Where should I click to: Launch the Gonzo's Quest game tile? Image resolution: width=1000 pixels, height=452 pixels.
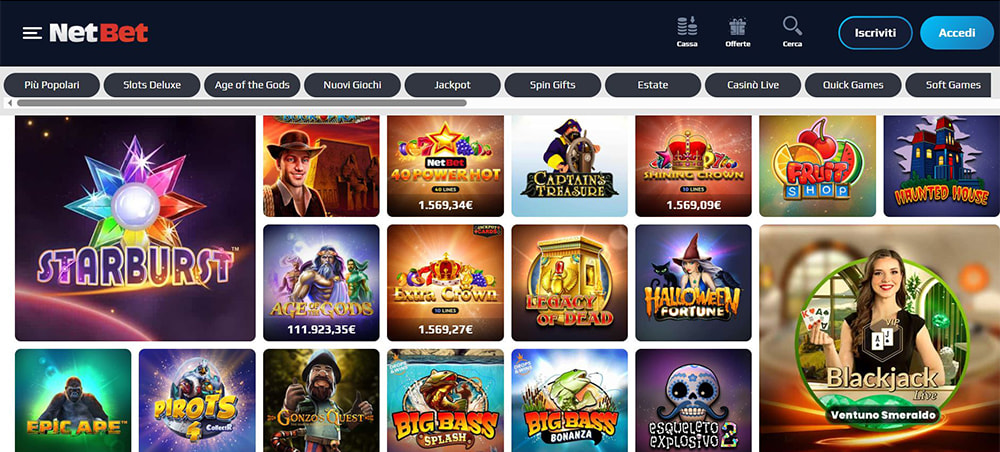click(x=321, y=400)
